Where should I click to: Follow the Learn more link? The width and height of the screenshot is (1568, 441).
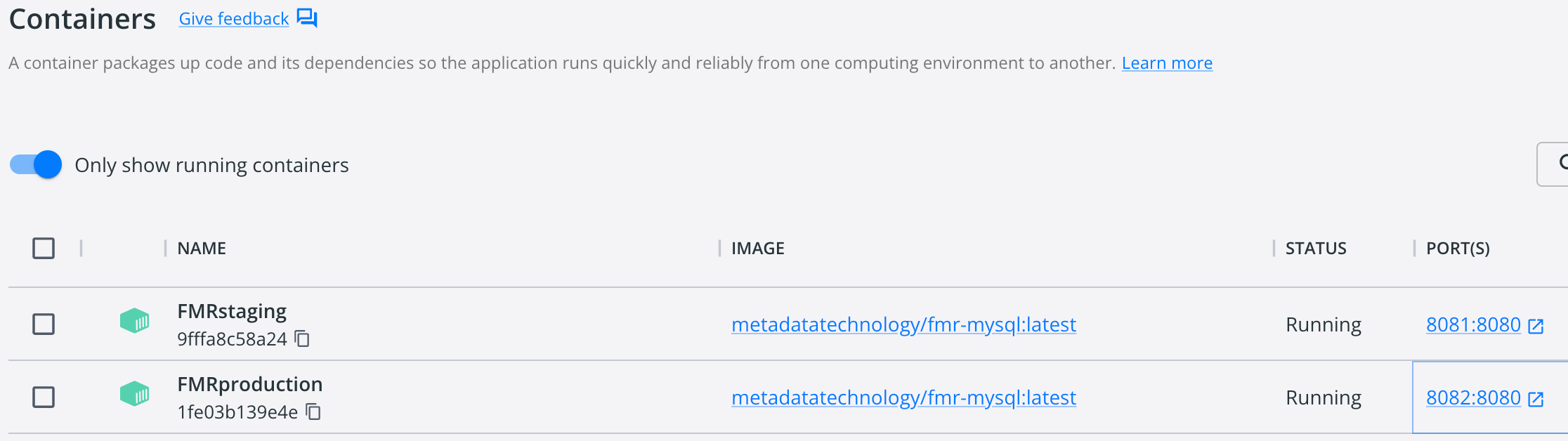click(1166, 63)
